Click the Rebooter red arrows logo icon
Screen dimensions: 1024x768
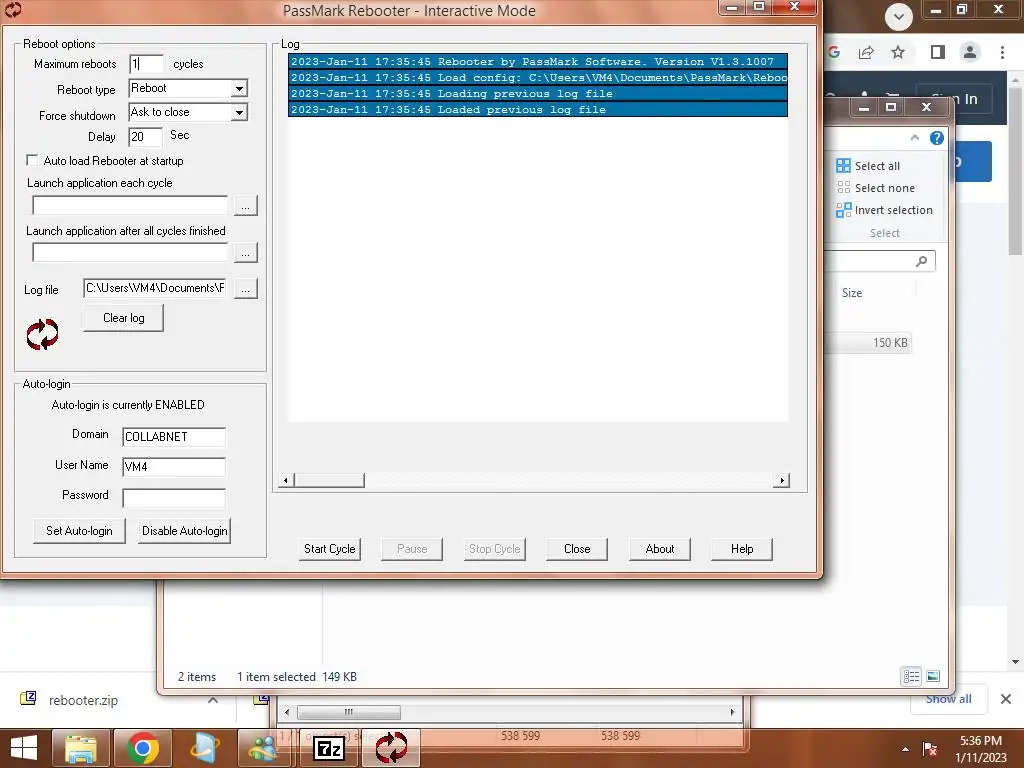click(42, 334)
